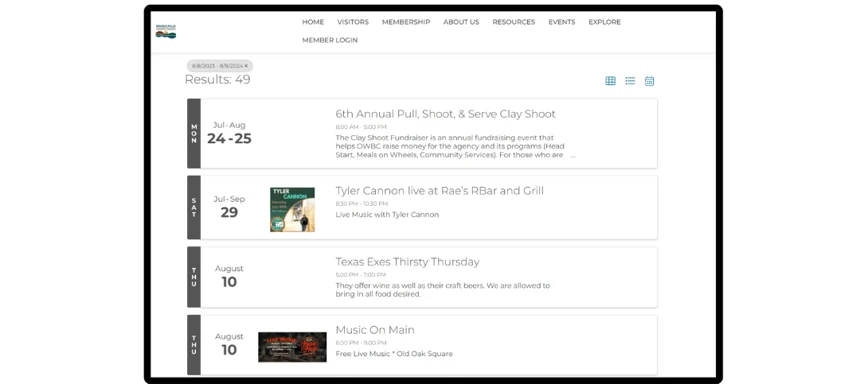Click the Music On Main event thumbnail
This screenshot has width=860, height=384.
point(292,347)
